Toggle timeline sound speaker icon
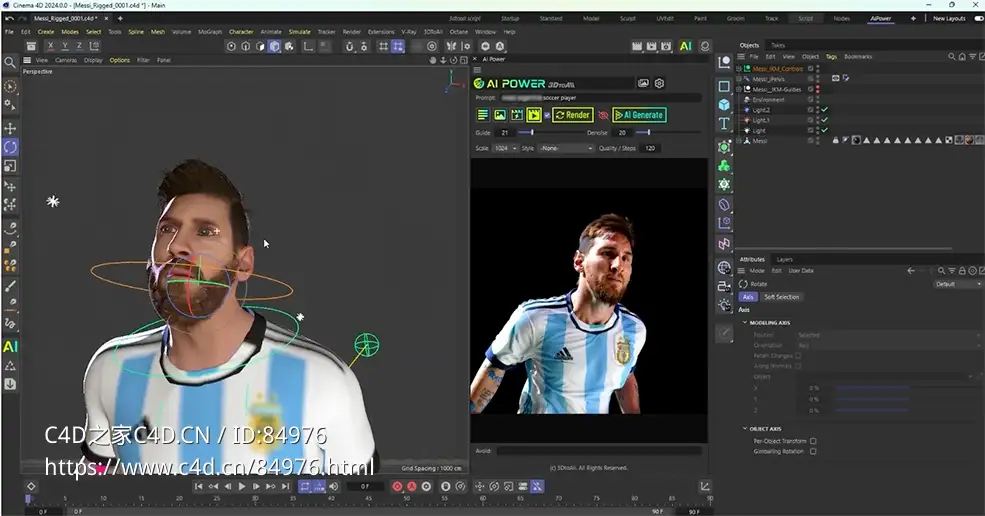The image size is (985, 516). tap(334, 486)
